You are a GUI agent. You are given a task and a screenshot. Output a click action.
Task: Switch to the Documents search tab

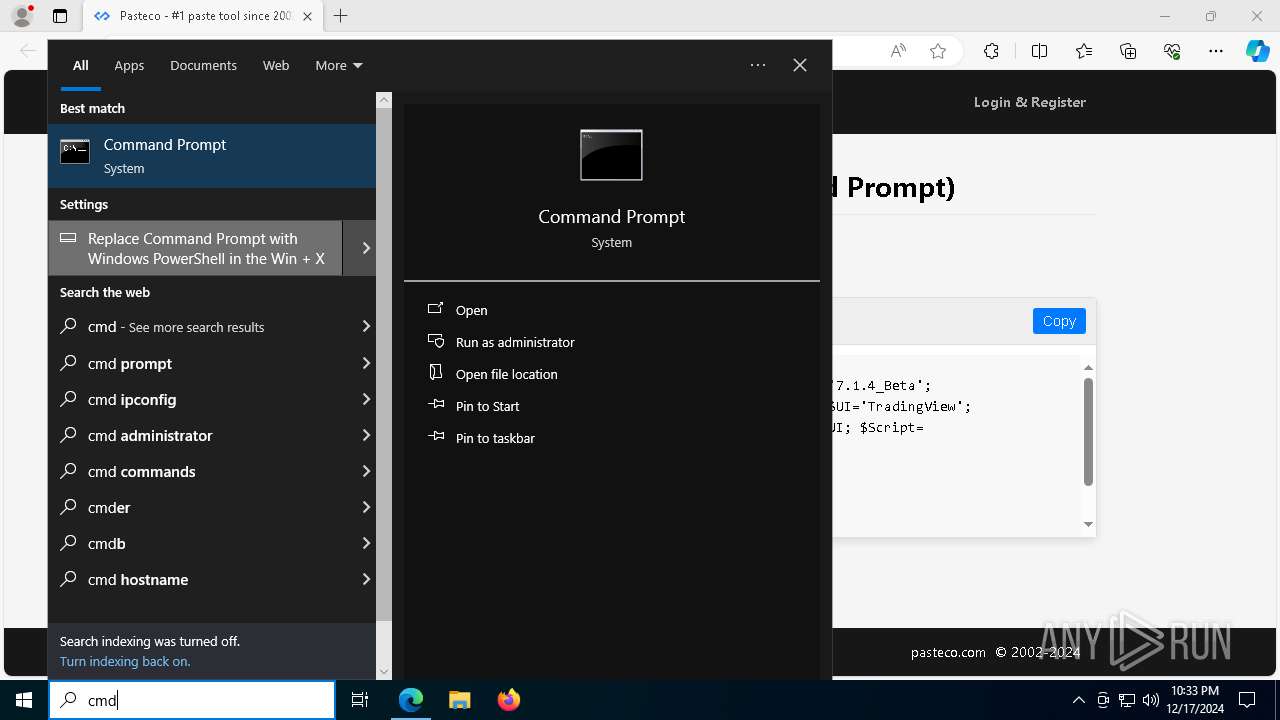point(203,66)
